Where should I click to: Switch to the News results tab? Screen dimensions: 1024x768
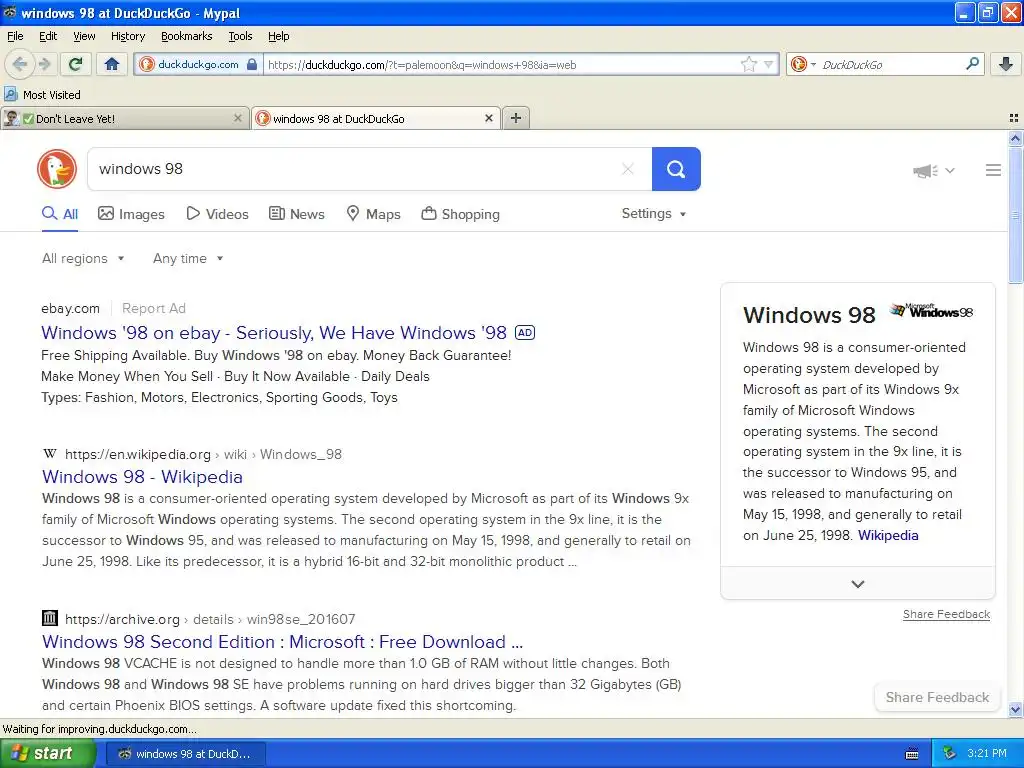pos(296,214)
